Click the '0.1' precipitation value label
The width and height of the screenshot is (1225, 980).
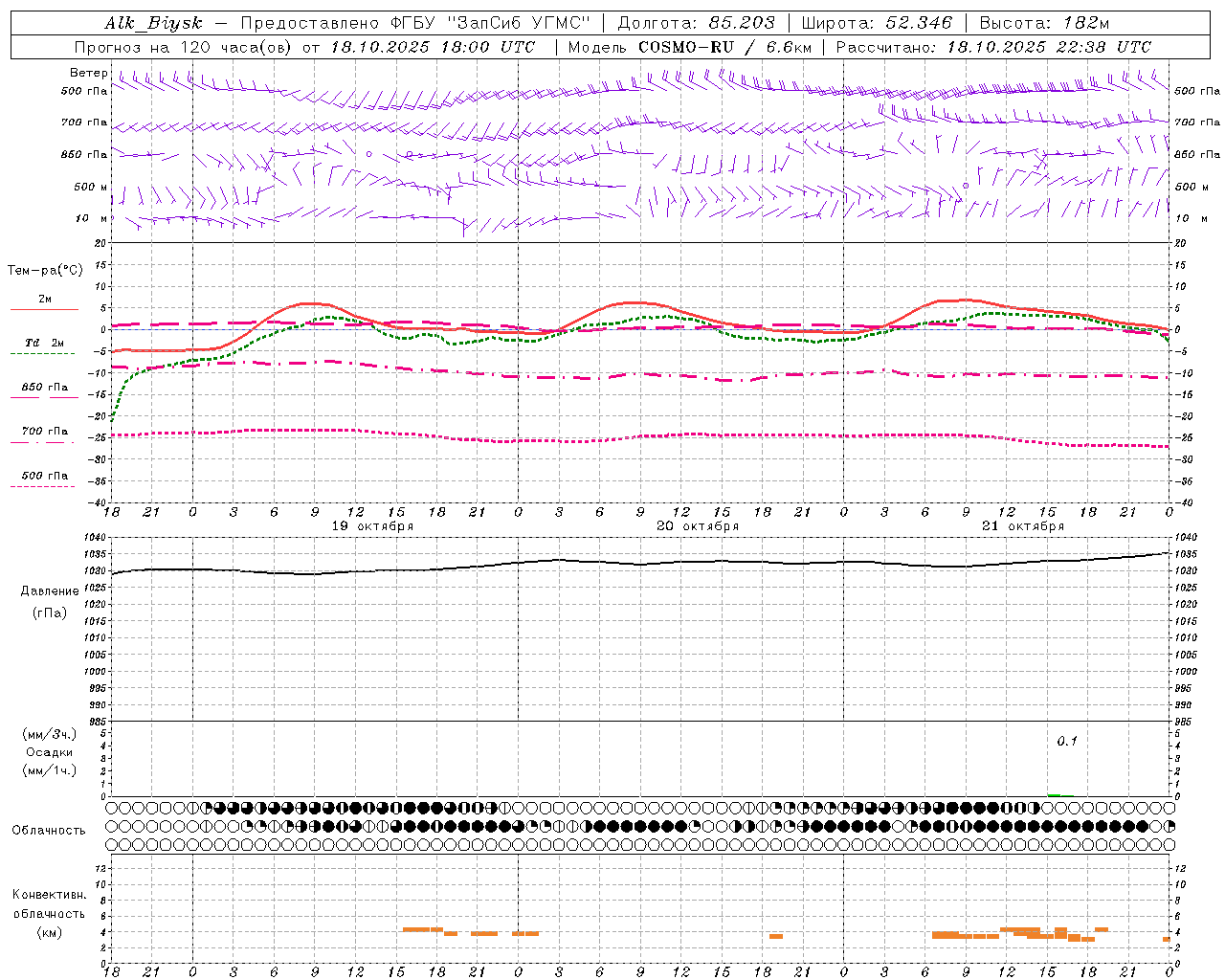point(1067,741)
